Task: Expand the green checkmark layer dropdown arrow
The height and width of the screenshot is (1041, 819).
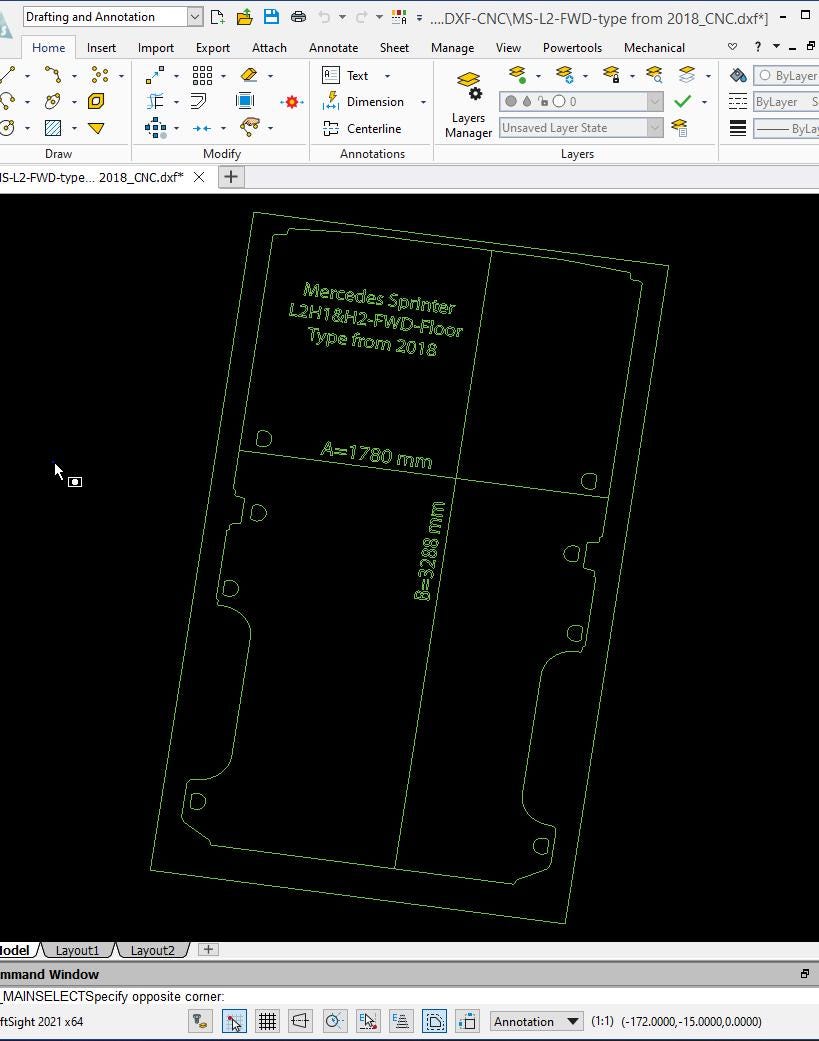Action: [704, 102]
